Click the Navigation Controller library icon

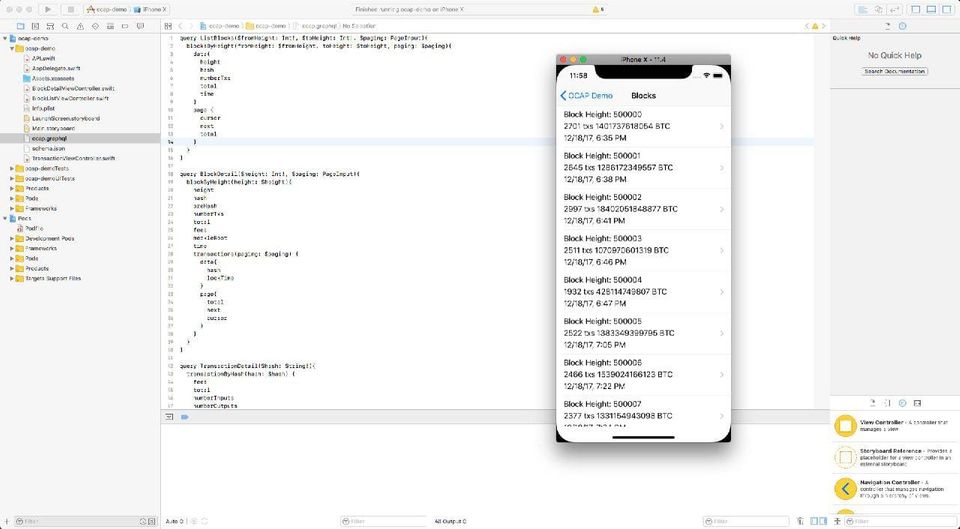pos(845,488)
